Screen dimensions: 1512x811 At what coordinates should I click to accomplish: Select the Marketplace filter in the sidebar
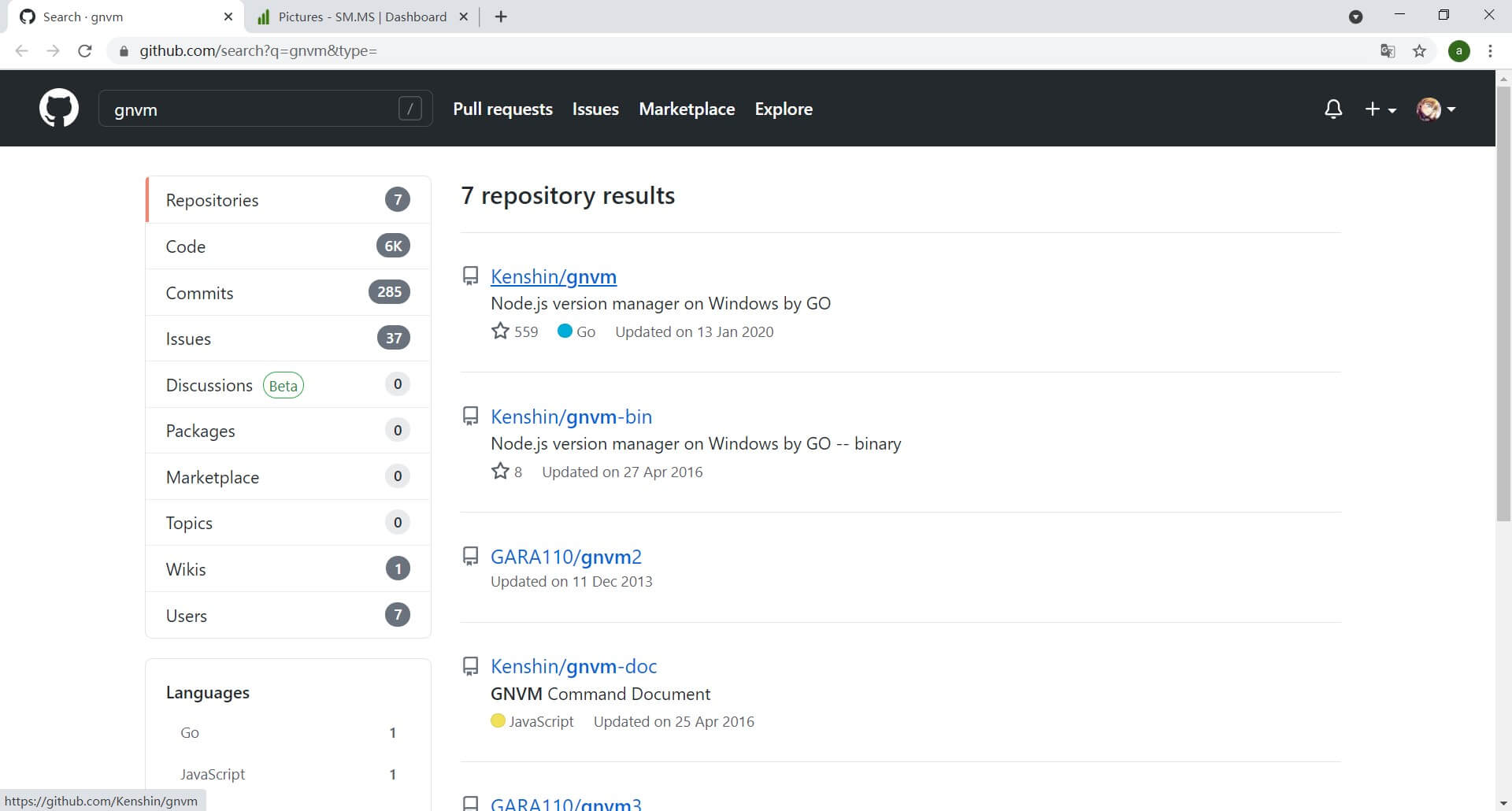288,477
